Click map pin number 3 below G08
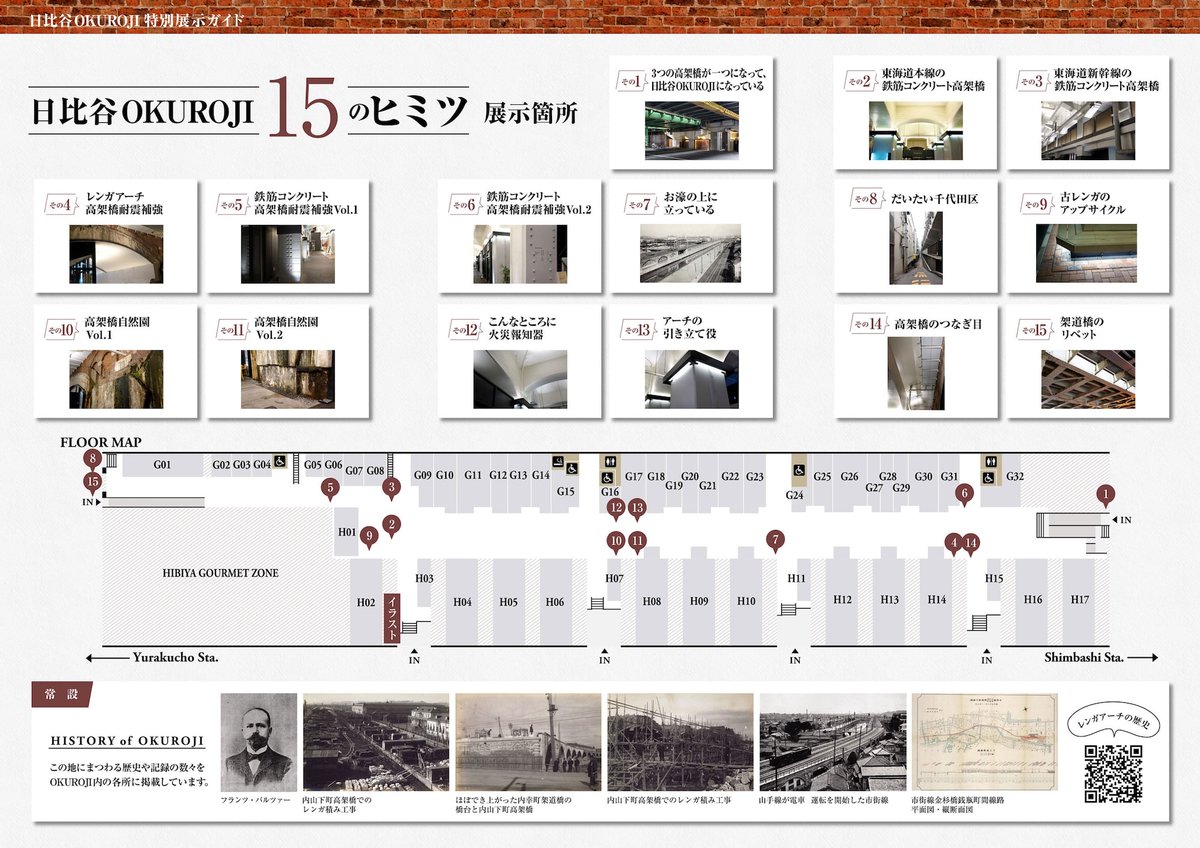 click(392, 489)
